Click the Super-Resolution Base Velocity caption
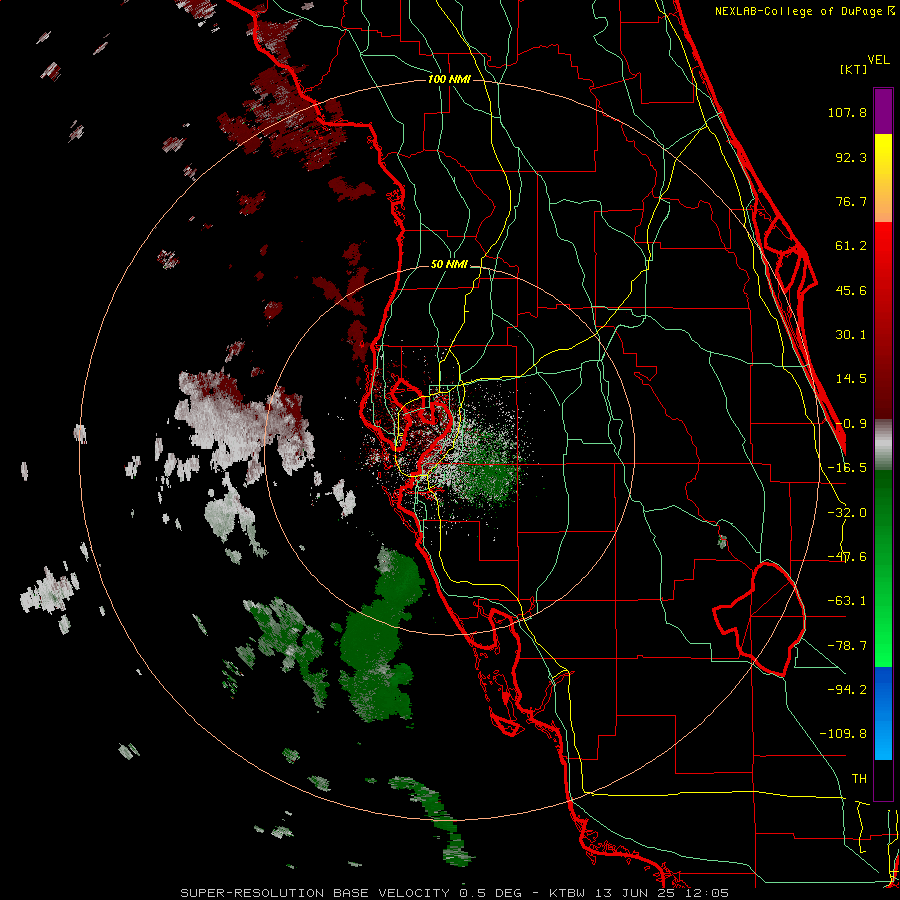 click(455, 893)
